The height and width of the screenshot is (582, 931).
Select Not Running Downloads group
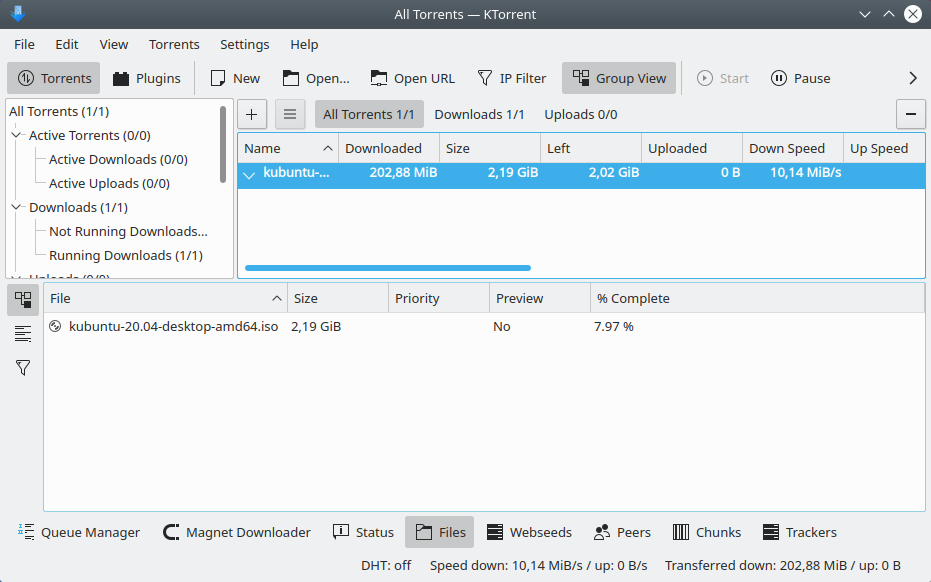[128, 232]
